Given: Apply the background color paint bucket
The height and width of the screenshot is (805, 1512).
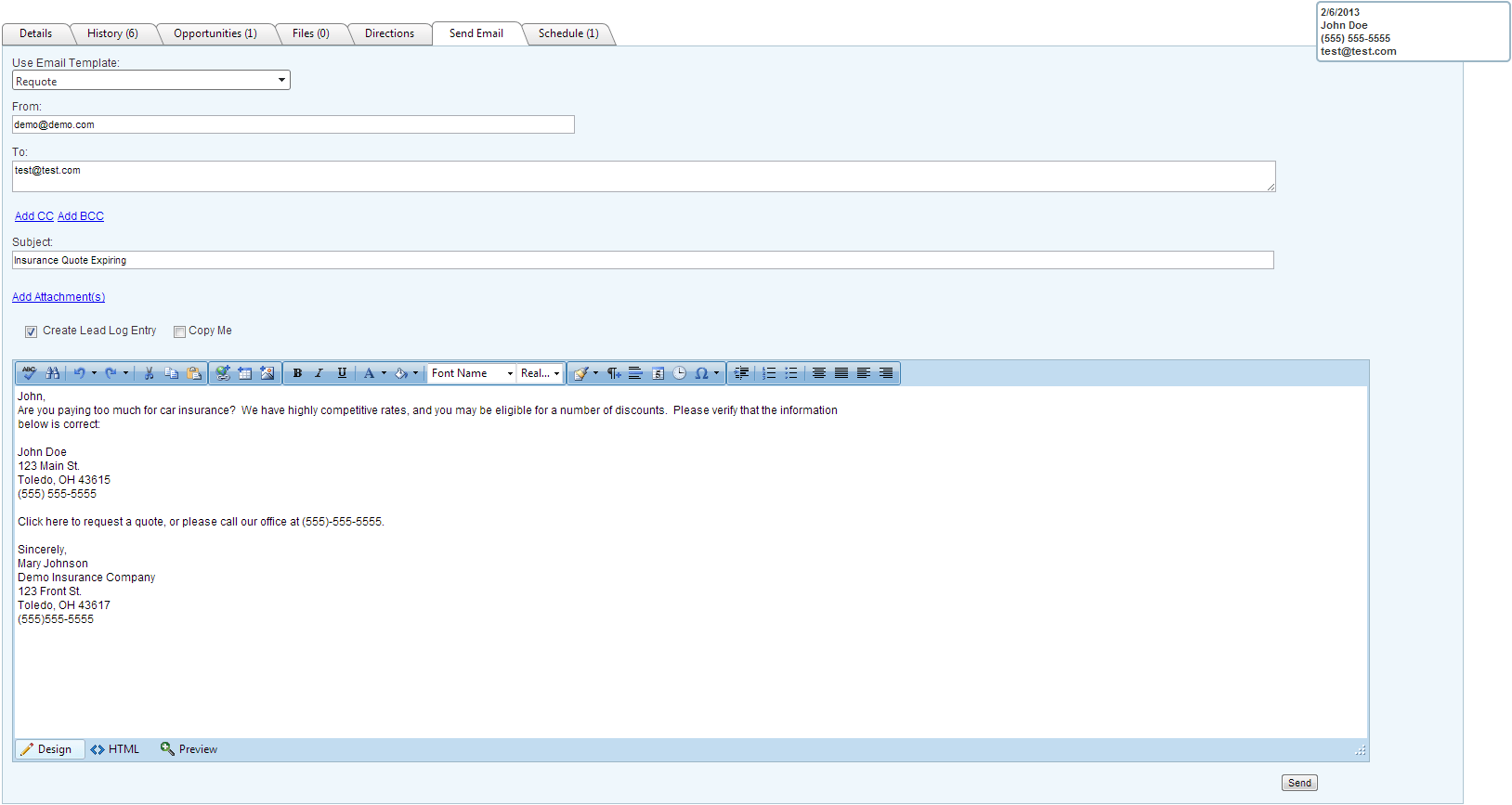Looking at the screenshot, I should [400, 373].
